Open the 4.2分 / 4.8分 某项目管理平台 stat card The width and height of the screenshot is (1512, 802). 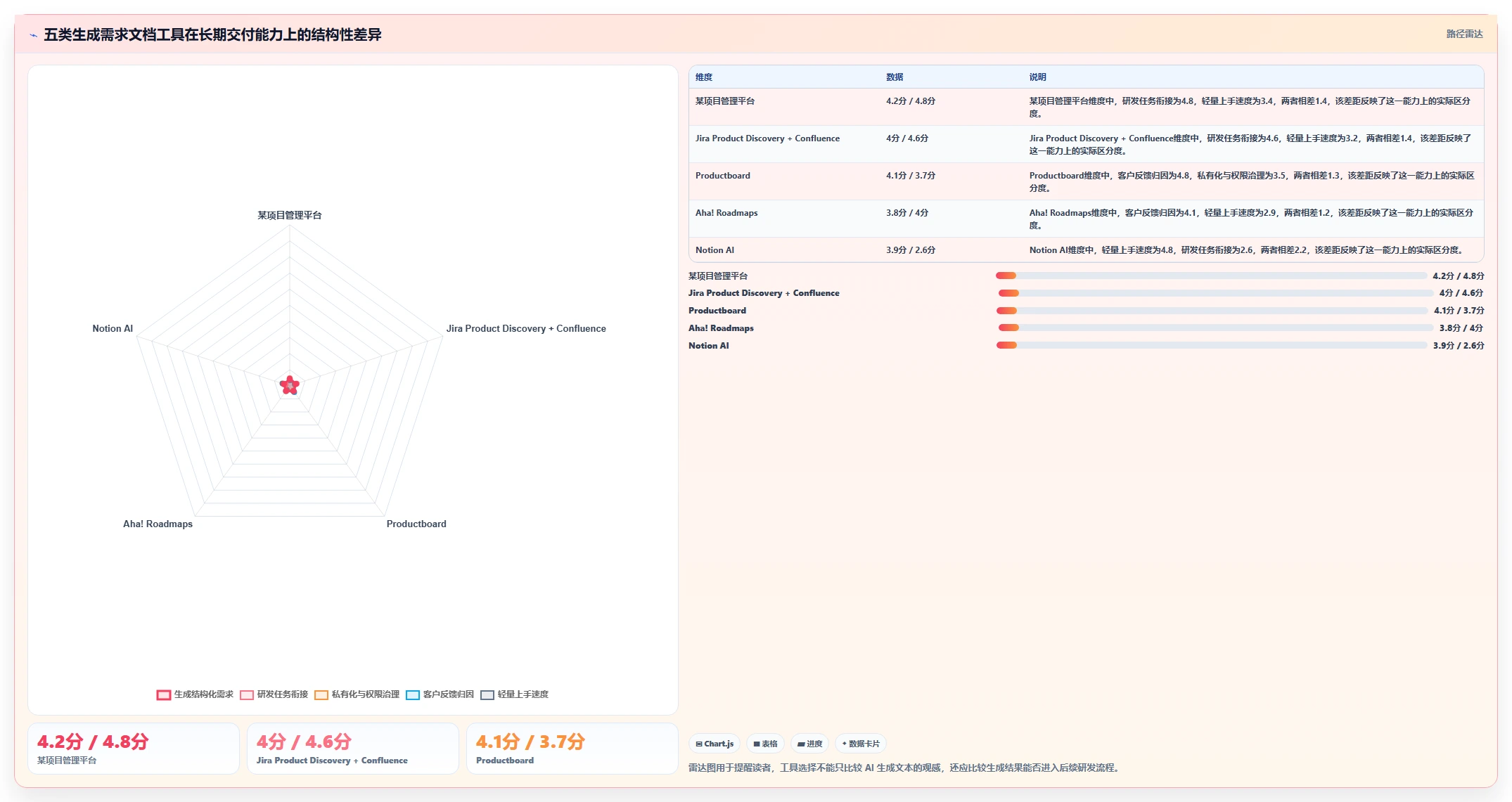pyautogui.click(x=134, y=749)
